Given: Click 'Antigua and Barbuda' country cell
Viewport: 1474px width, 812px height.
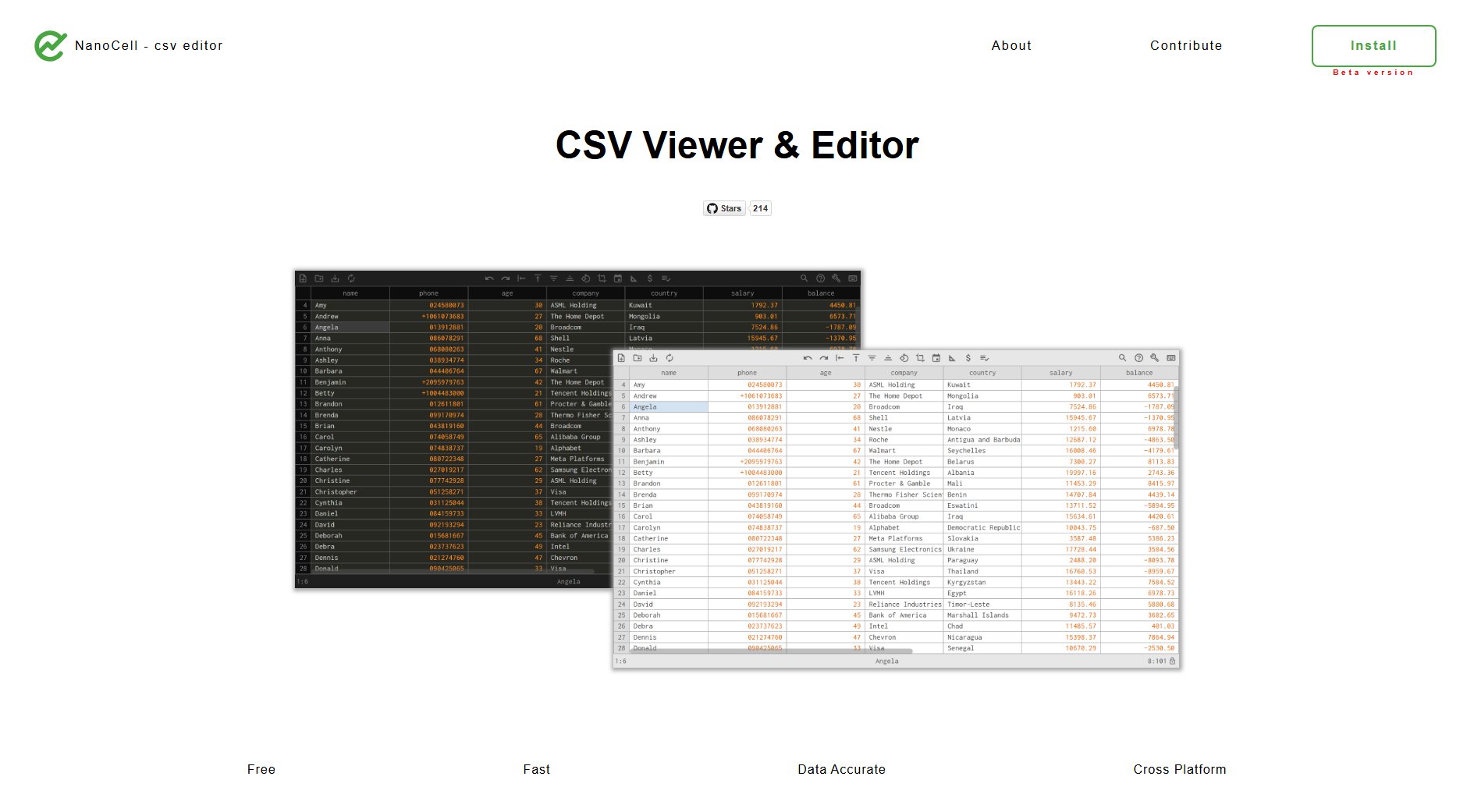Looking at the screenshot, I should (983, 440).
